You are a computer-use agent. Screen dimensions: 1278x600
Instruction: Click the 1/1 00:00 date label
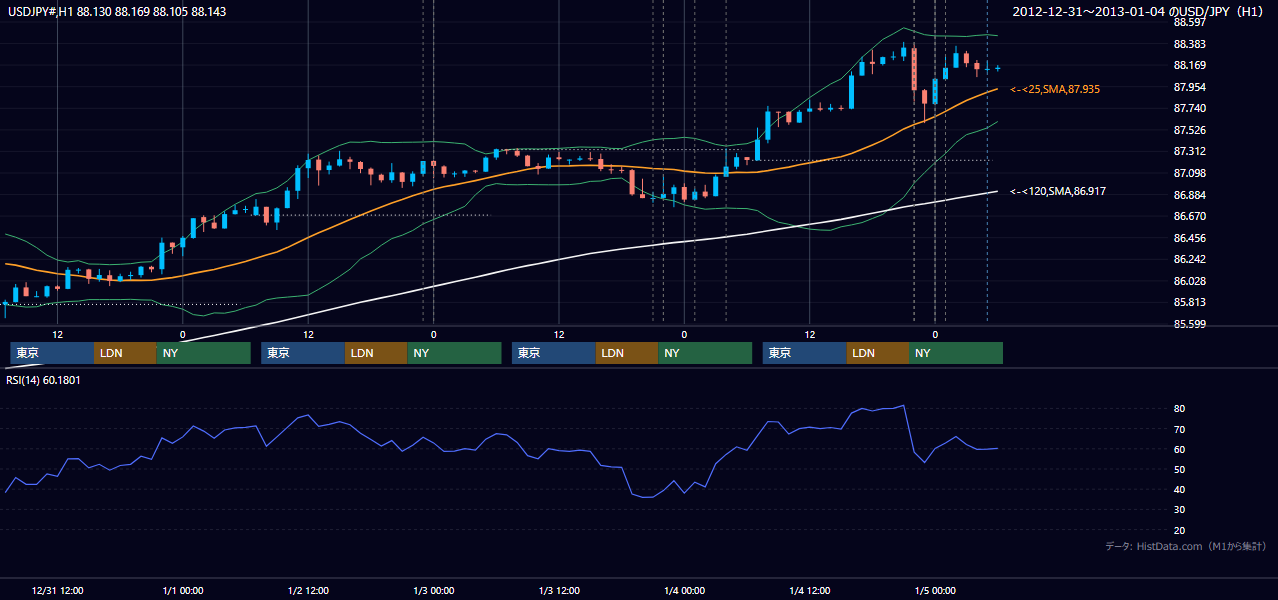click(182, 590)
